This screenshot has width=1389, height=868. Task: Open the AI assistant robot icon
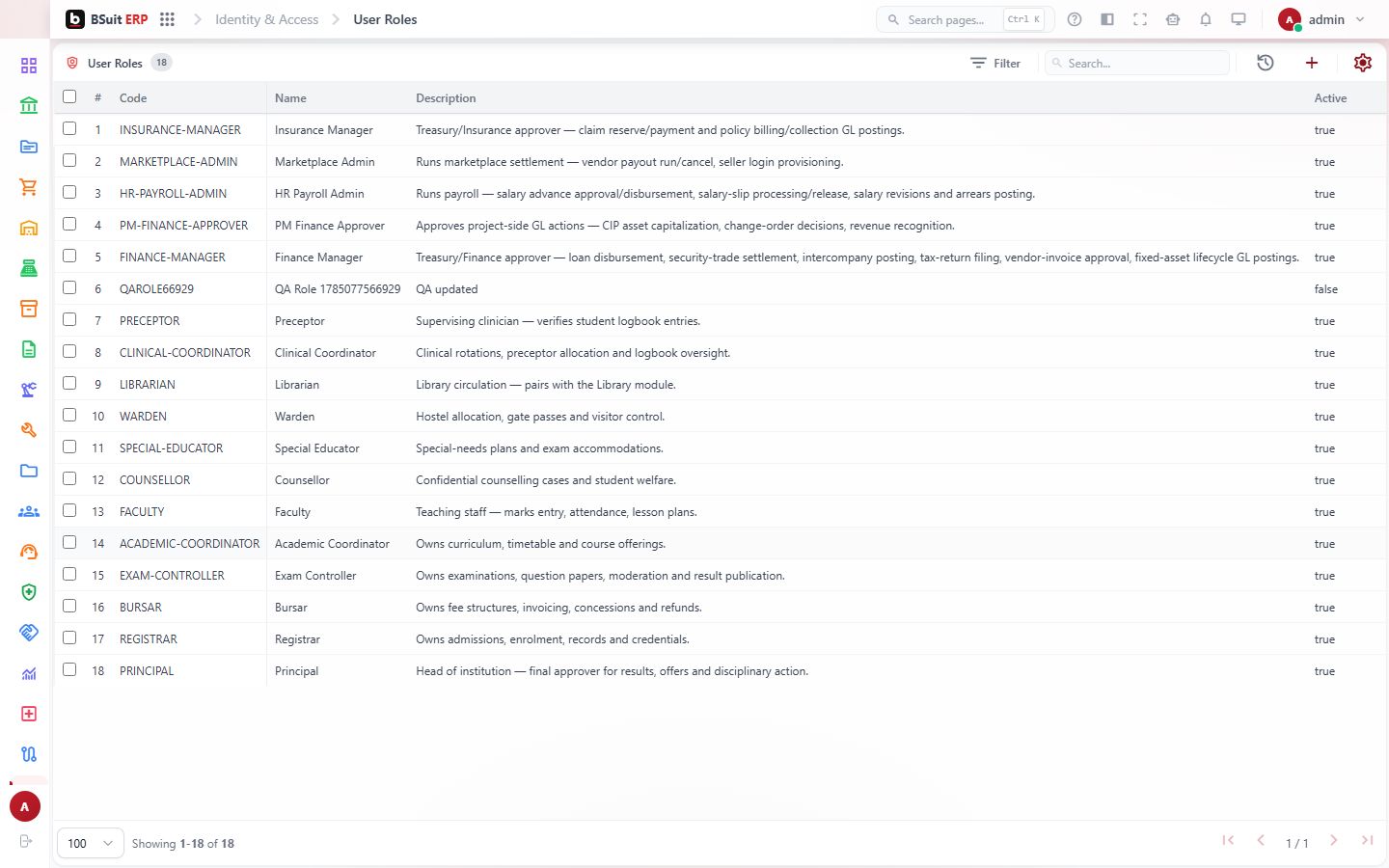1173,19
